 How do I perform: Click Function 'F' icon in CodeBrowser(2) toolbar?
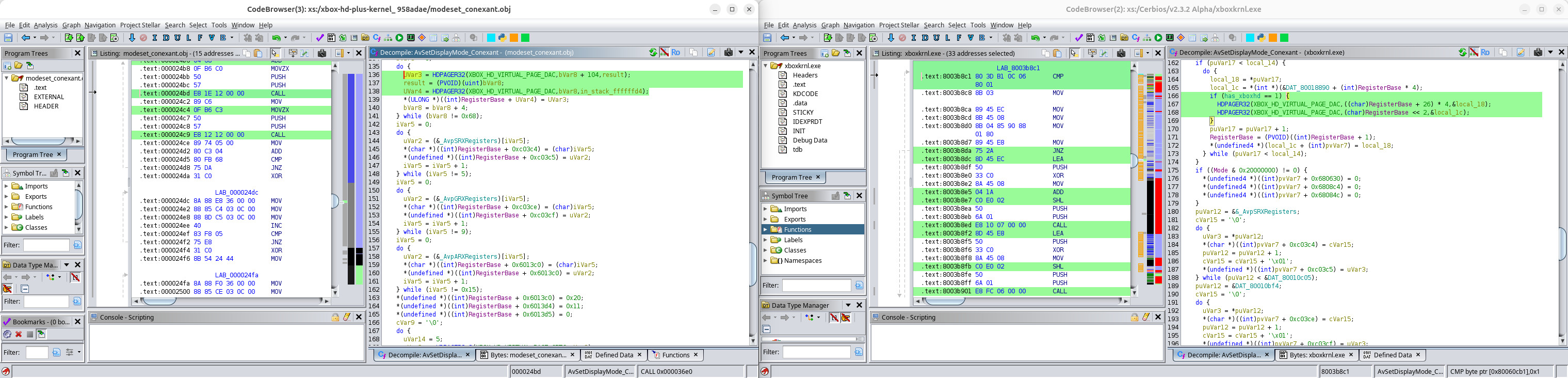(x=959, y=38)
